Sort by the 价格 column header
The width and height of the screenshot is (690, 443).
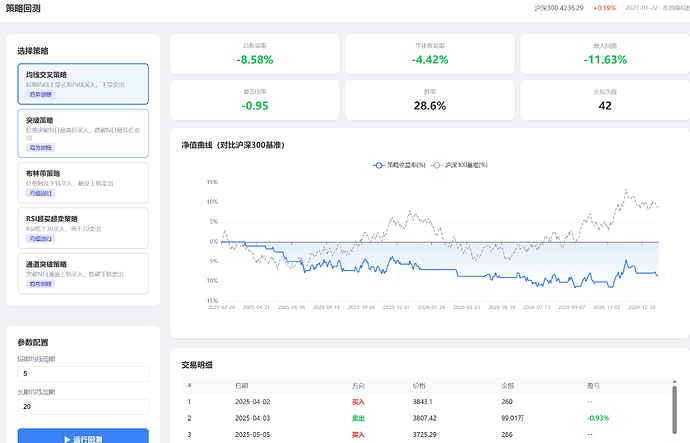pos(419,386)
